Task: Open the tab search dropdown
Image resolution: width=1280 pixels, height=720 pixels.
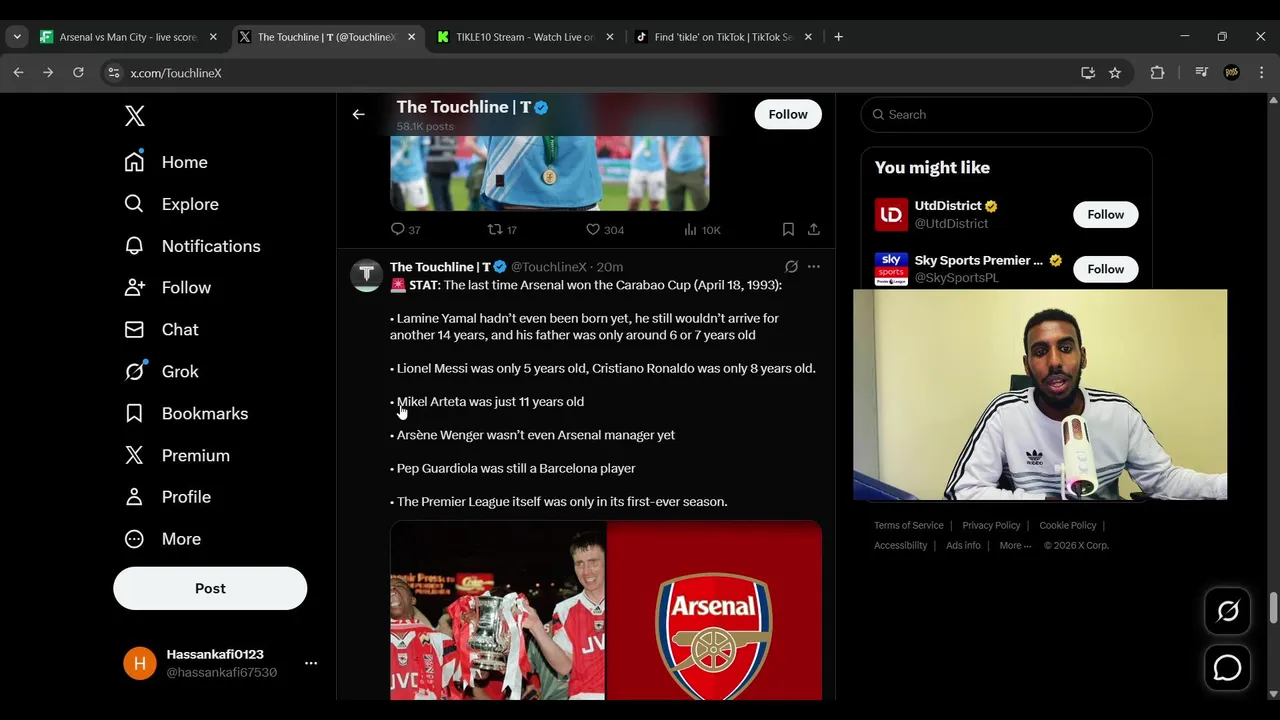Action: (17, 37)
